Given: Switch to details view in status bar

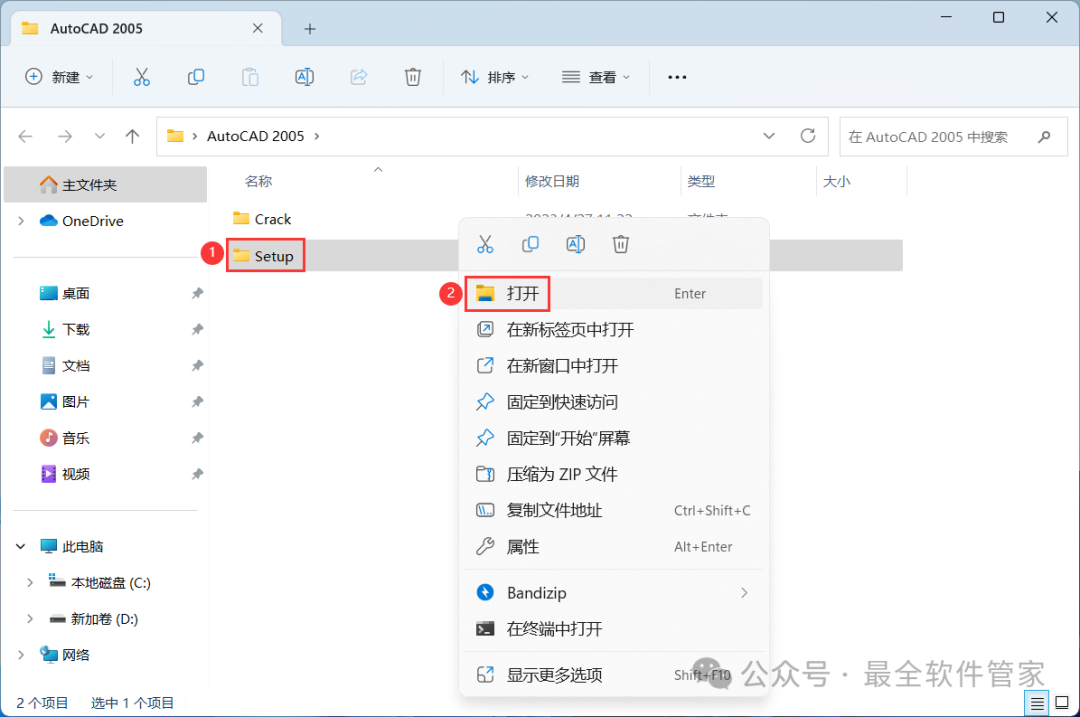Looking at the screenshot, I should (1037, 703).
